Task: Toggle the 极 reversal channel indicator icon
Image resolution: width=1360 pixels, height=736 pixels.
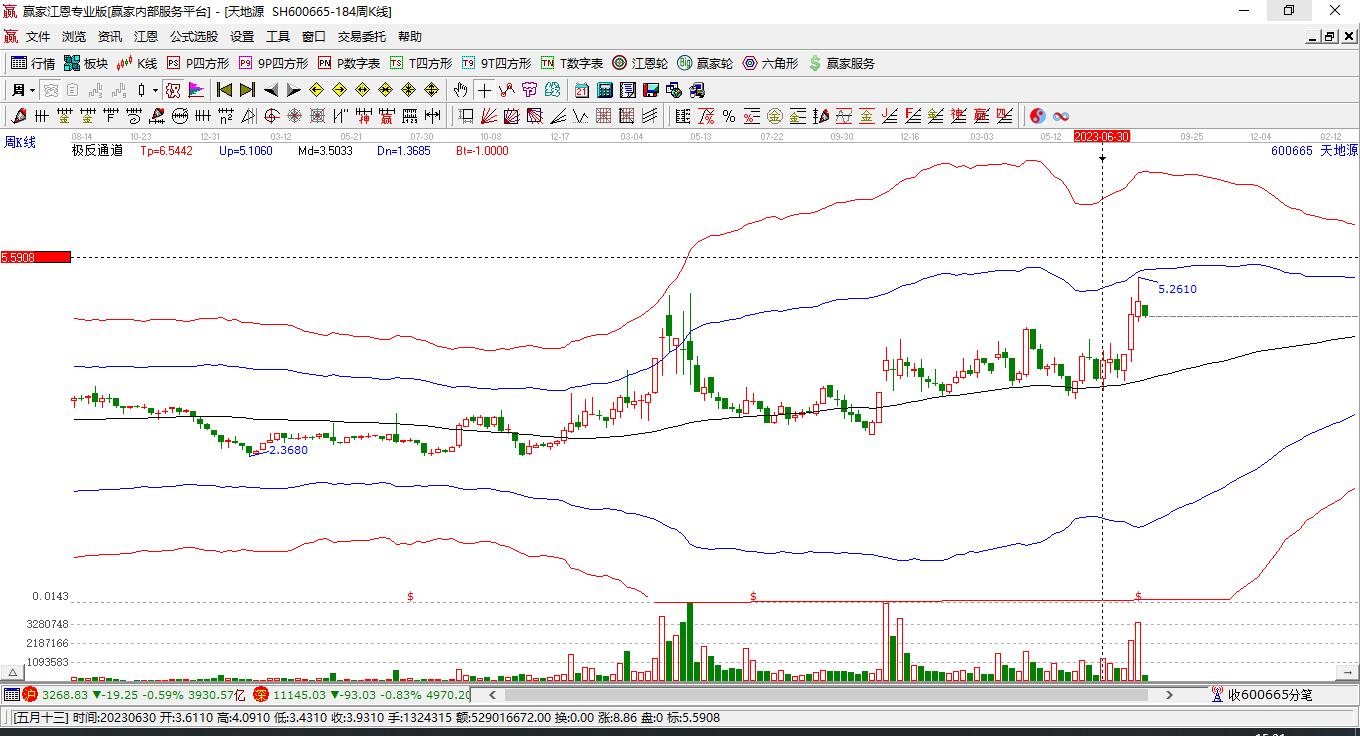Action: pyautogui.click(x=174, y=90)
